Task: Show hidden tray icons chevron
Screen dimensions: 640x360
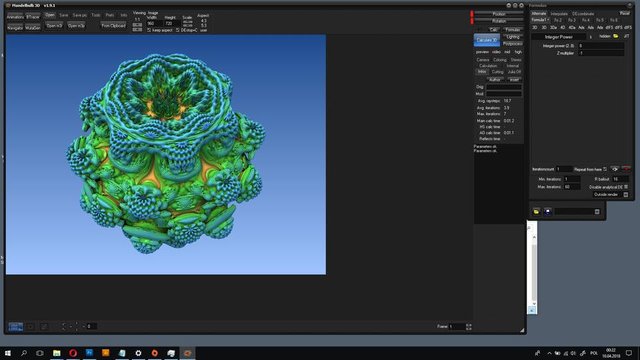Action: coord(549,353)
